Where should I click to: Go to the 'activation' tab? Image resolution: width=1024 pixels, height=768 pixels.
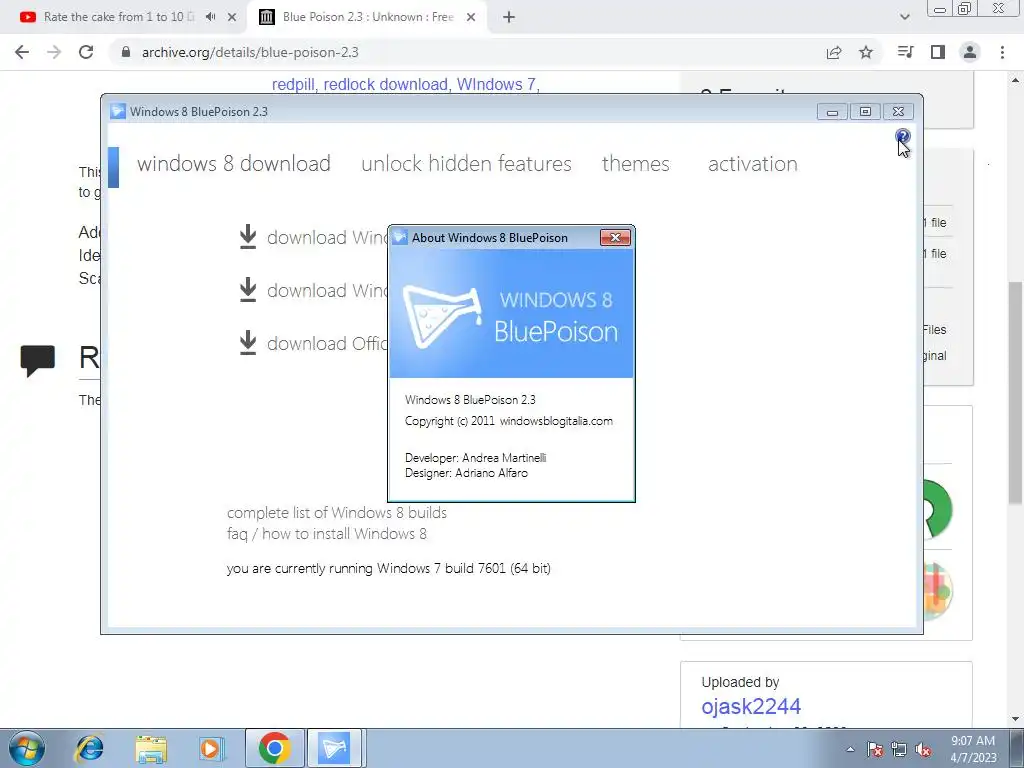(752, 164)
